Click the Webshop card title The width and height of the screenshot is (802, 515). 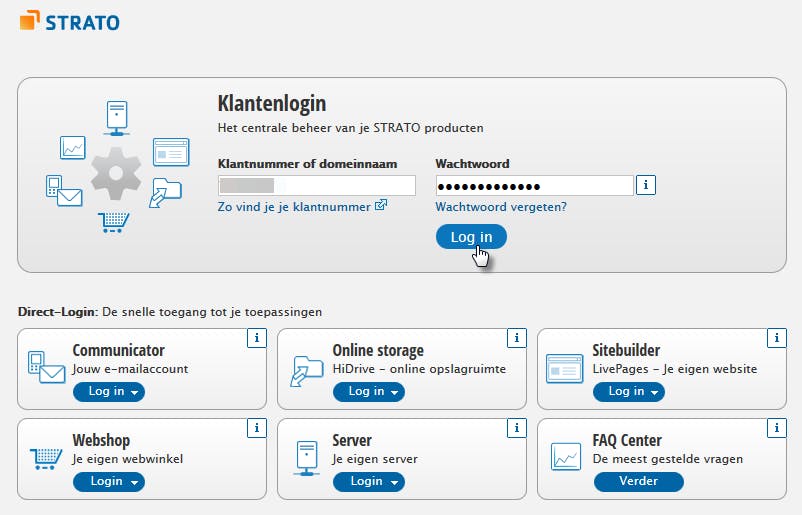(x=101, y=440)
